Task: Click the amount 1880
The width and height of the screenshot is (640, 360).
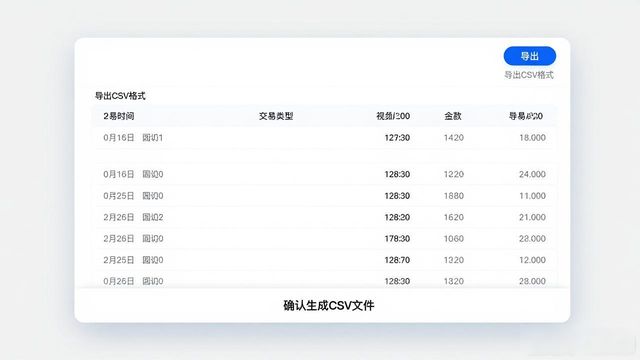Action: coord(454,196)
